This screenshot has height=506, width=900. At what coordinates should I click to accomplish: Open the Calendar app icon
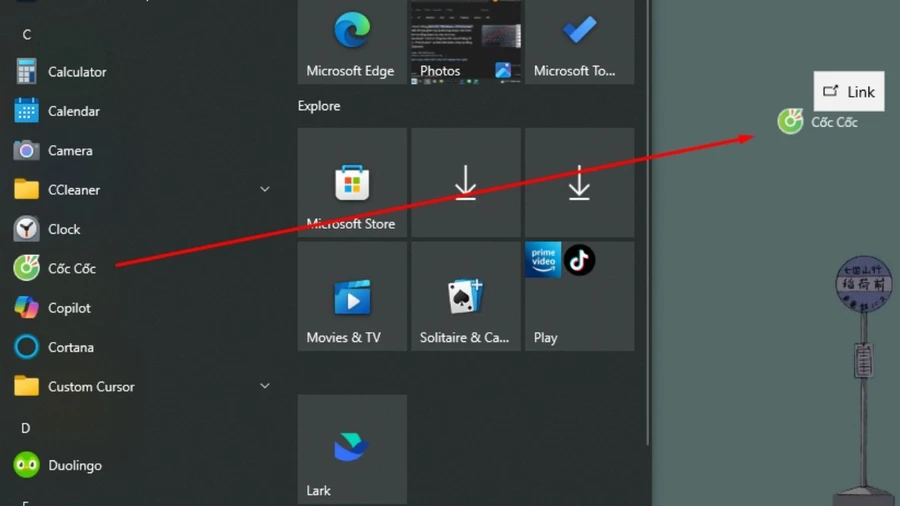[x=26, y=111]
